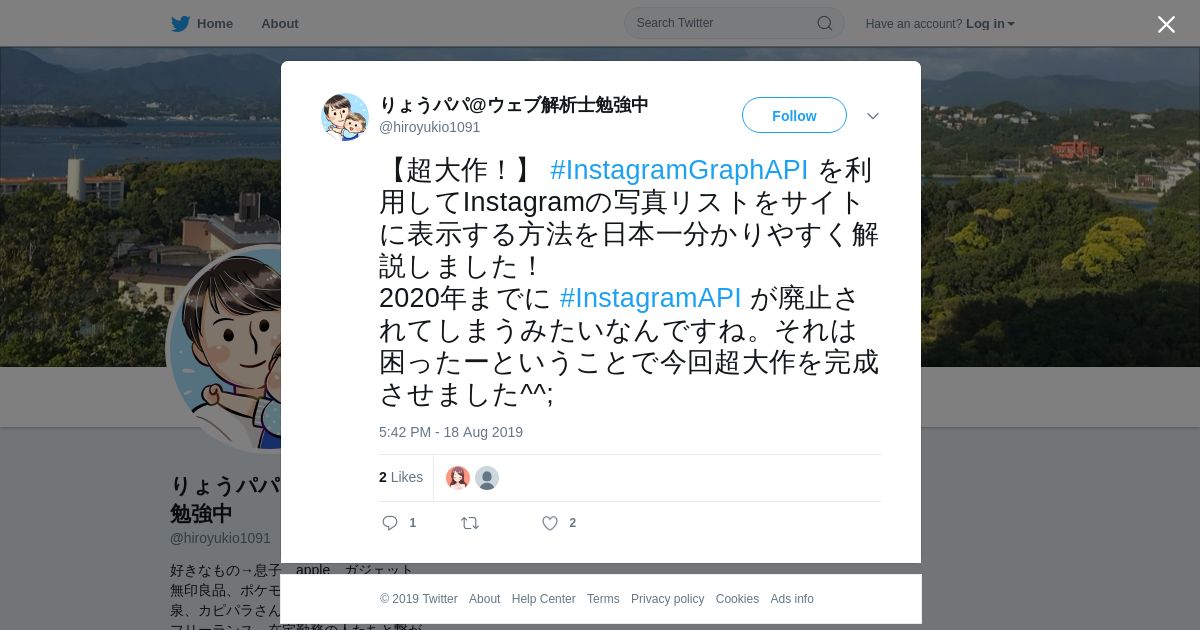The image size is (1200, 630).
Task: Open Terms footer link
Action: 603,599
